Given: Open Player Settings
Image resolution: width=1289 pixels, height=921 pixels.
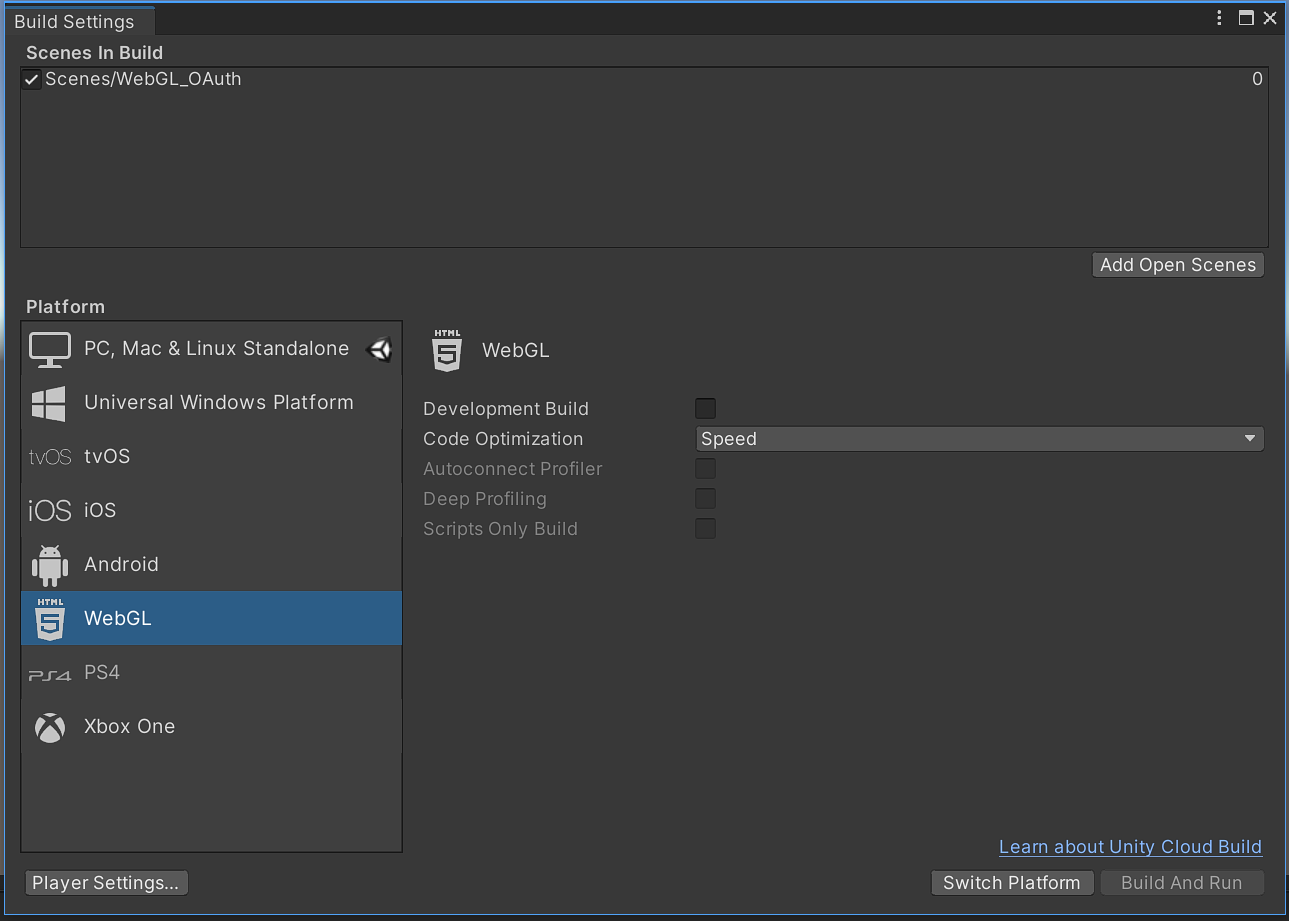Looking at the screenshot, I should [106, 883].
